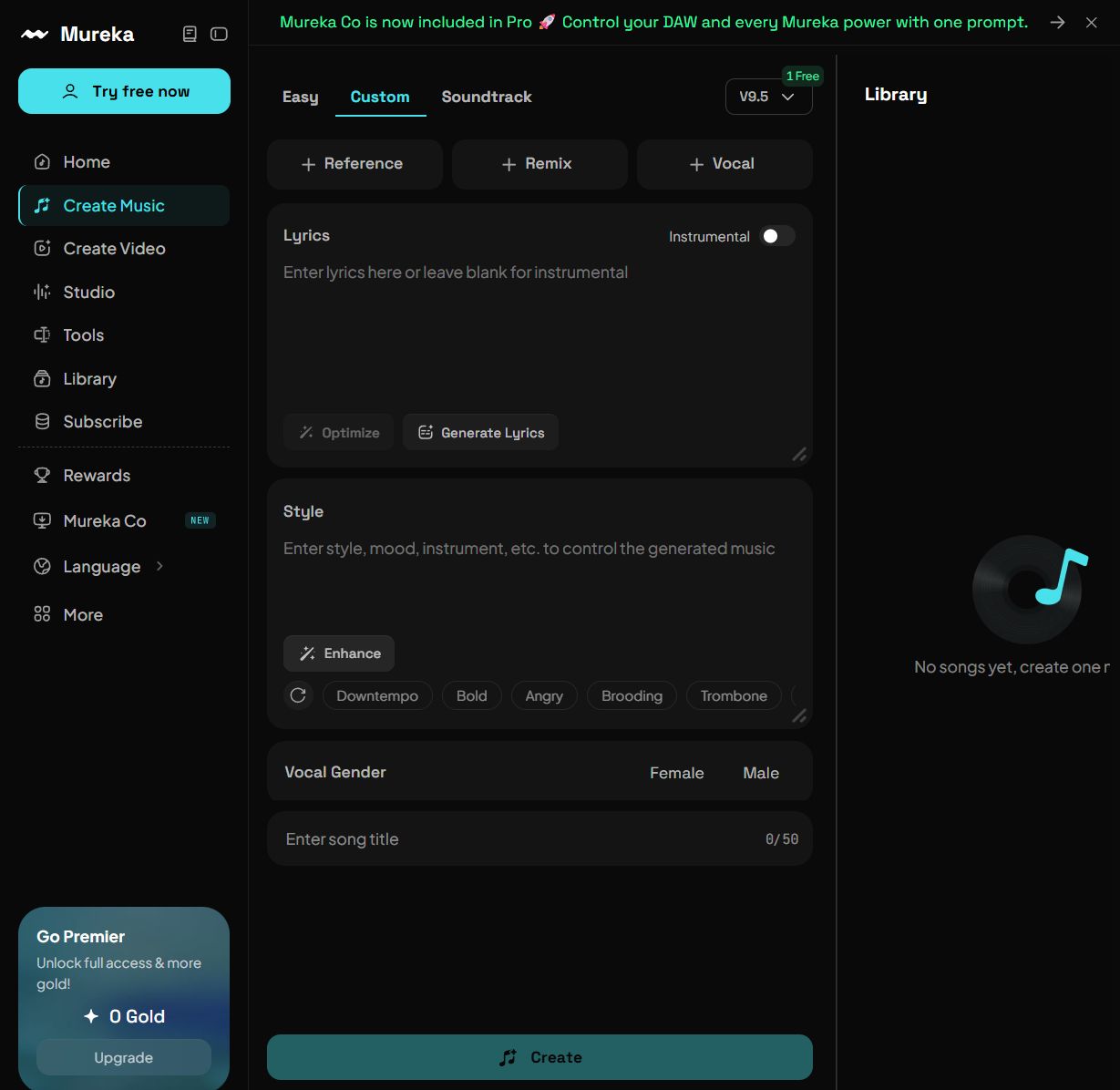The width and height of the screenshot is (1120, 1090).
Task: Open the V9.5 model version dropdown
Action: pos(768,97)
